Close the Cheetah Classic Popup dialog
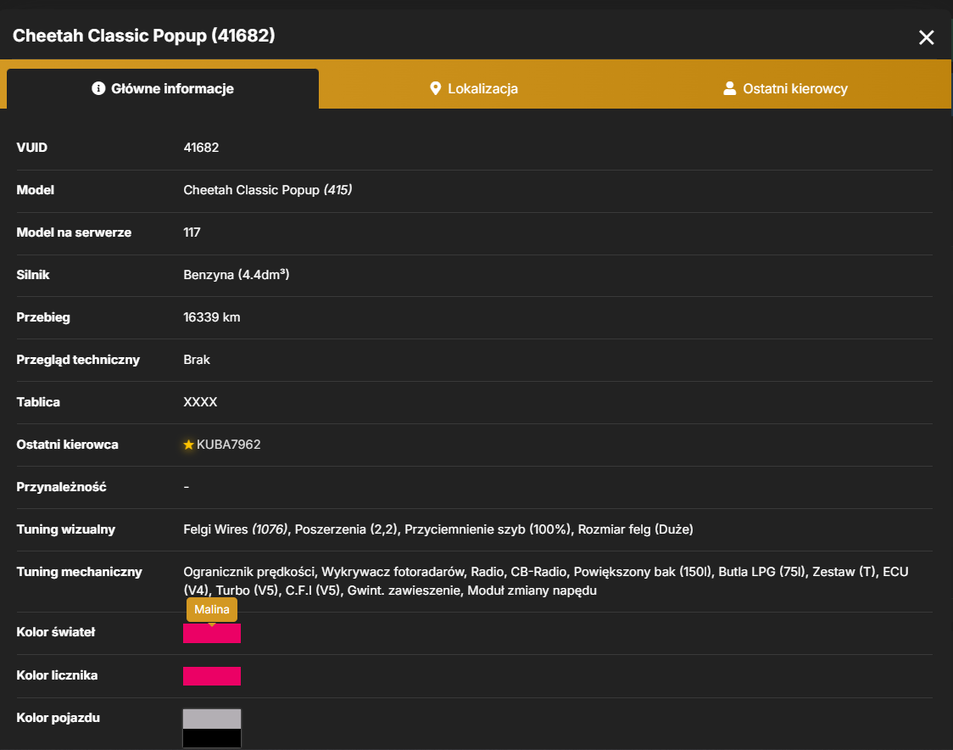The height and width of the screenshot is (750, 953). click(x=926, y=38)
